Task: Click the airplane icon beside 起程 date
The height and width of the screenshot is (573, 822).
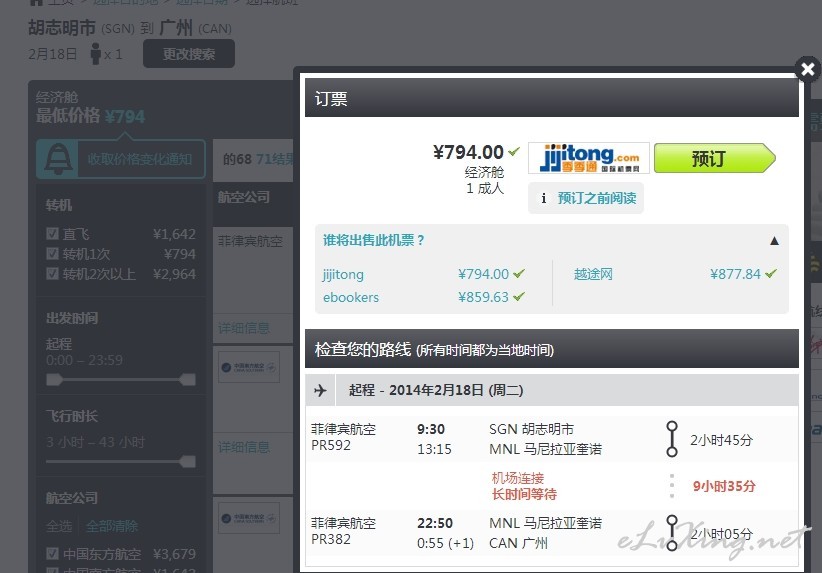Action: (x=320, y=391)
